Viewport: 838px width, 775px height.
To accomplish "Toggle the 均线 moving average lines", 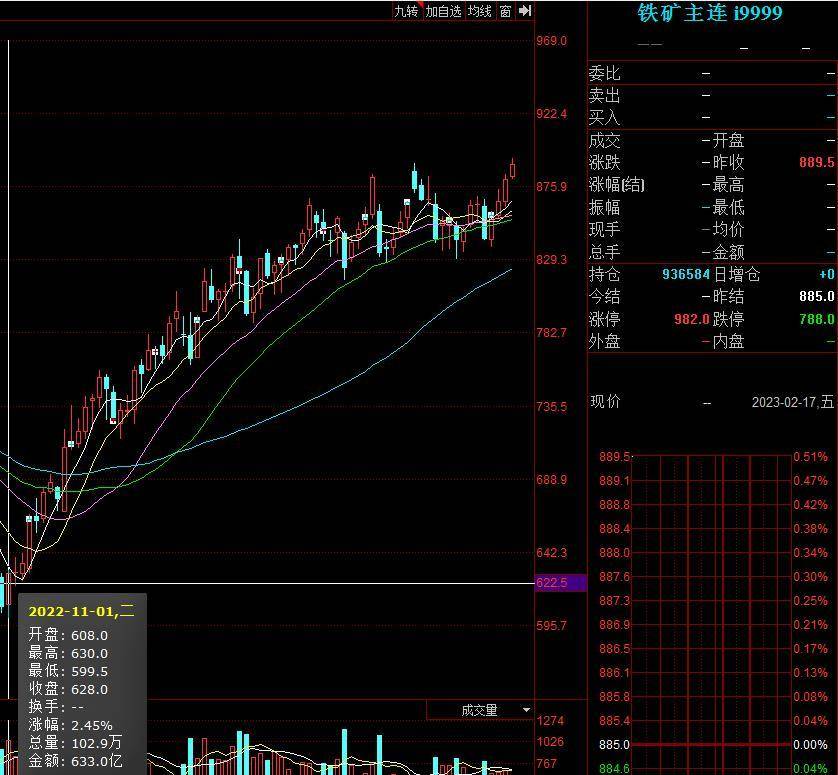I will pos(479,11).
